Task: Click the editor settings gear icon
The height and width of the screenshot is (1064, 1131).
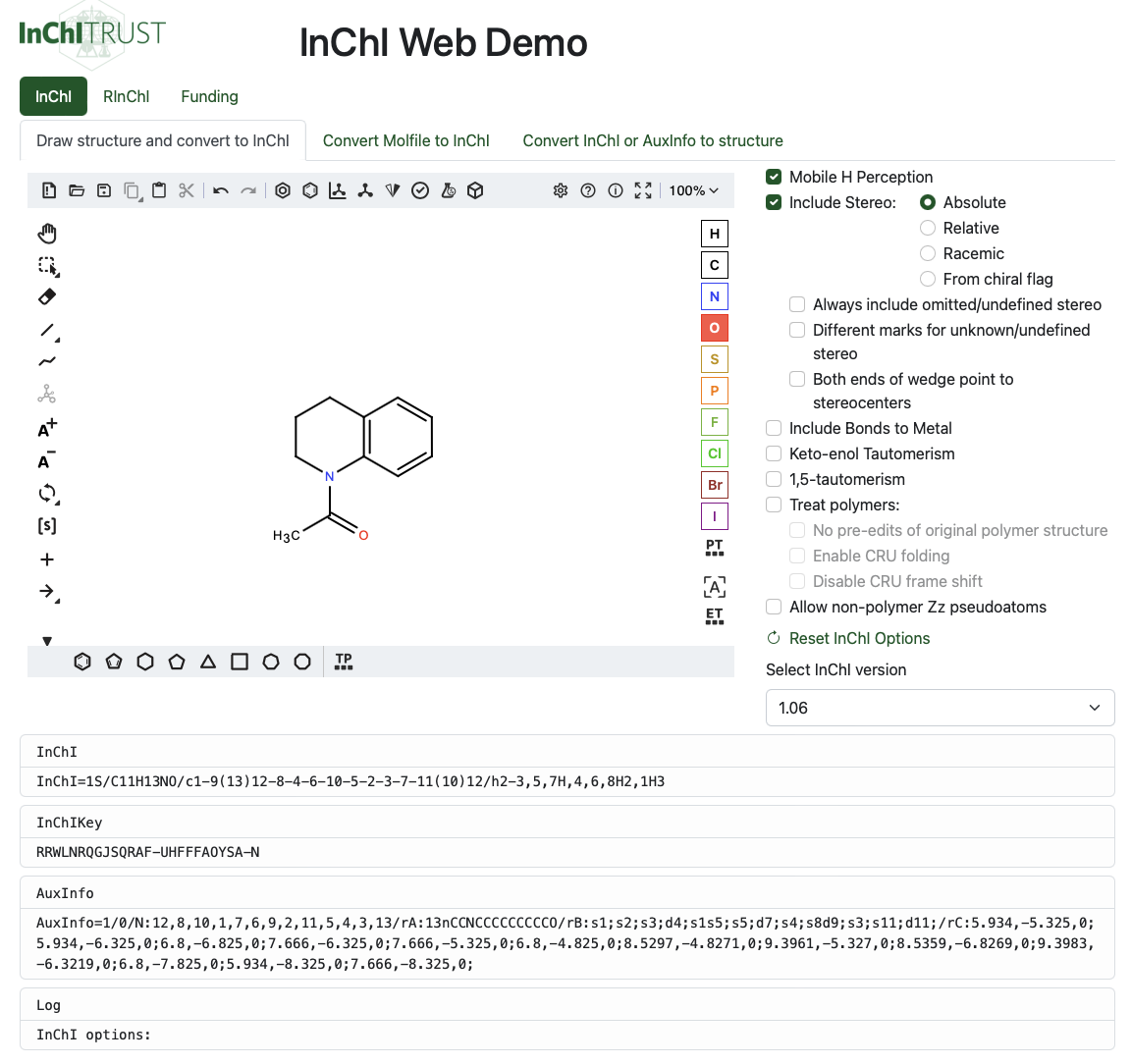Action: (x=561, y=190)
